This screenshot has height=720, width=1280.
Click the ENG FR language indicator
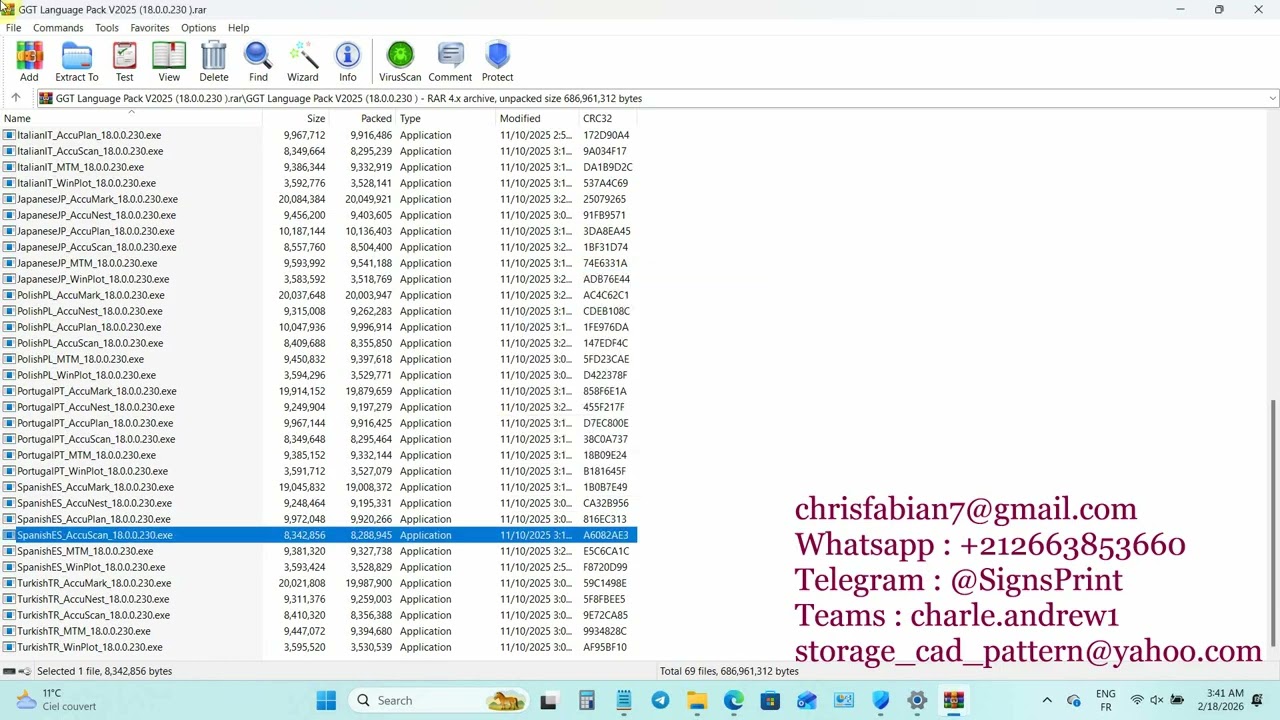click(x=1105, y=700)
